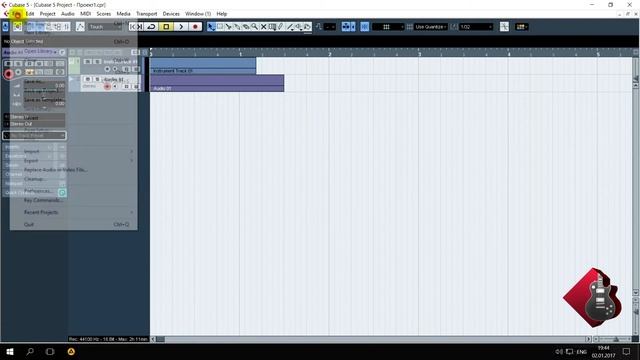The width and height of the screenshot is (640, 360).
Task: Expand Recent Projects submenu
Action: (73, 212)
